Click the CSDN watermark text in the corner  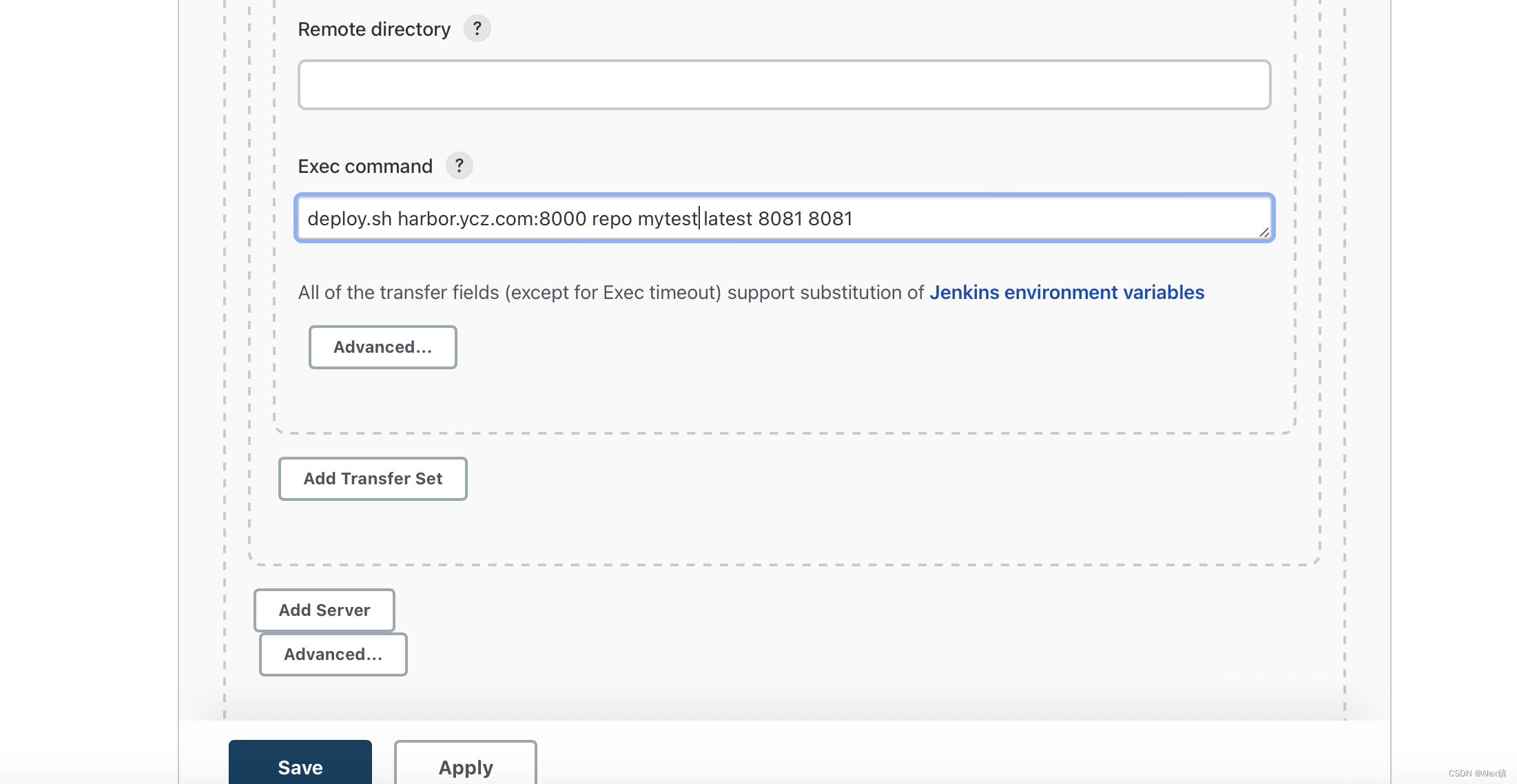point(1476,774)
